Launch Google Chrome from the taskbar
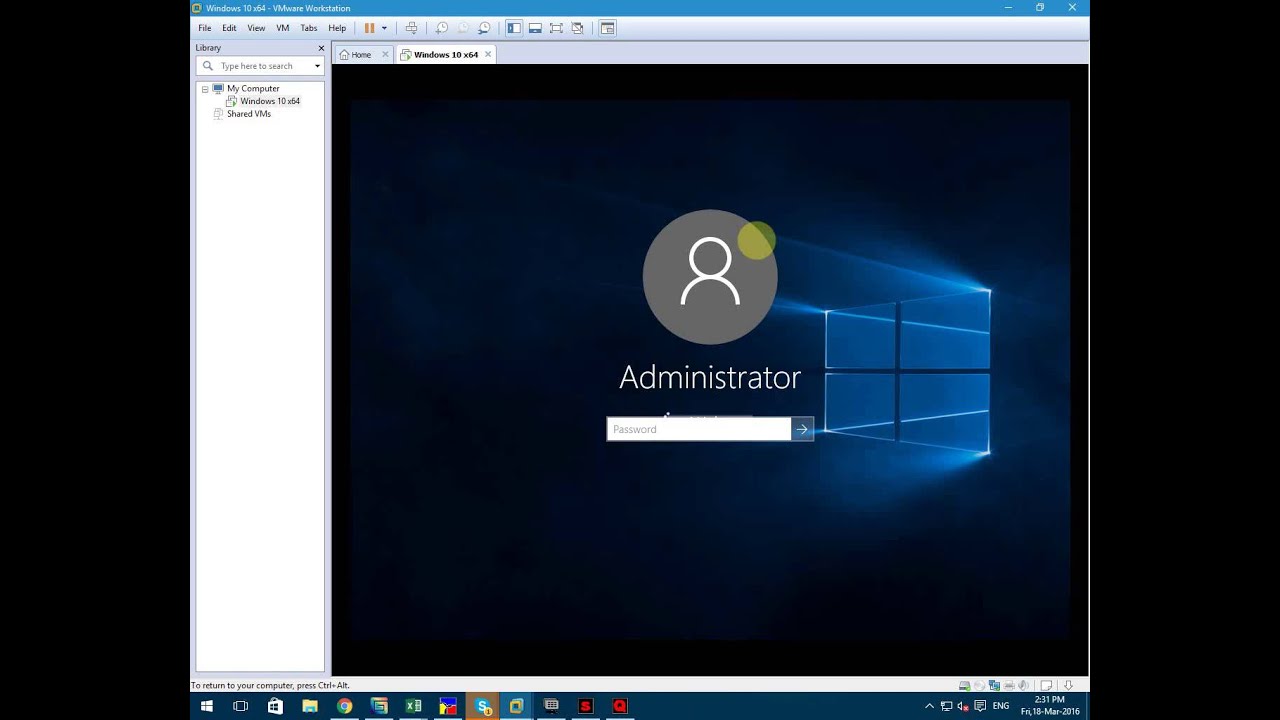 [x=345, y=706]
